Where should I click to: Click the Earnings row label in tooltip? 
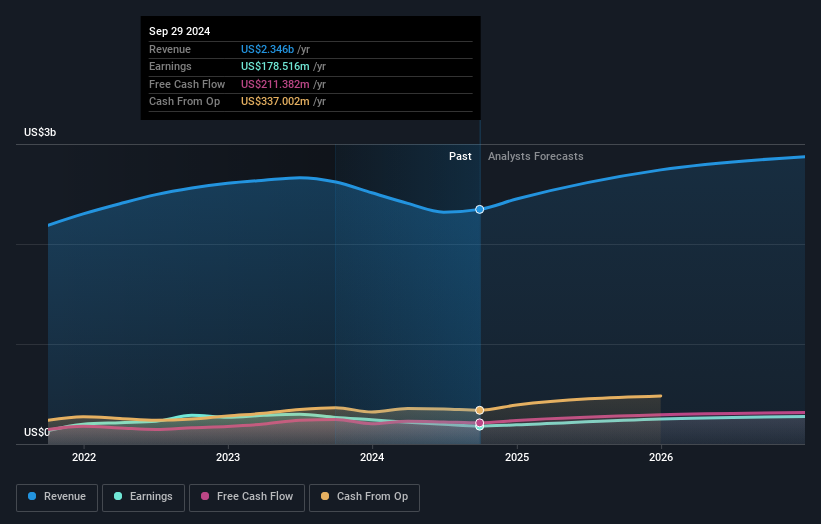170,66
